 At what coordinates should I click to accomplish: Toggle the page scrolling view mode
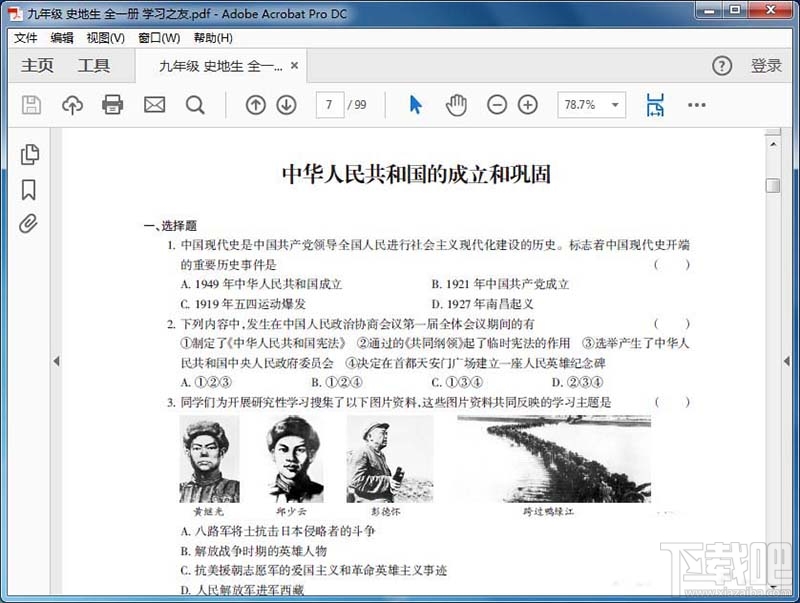pyautogui.click(x=654, y=104)
